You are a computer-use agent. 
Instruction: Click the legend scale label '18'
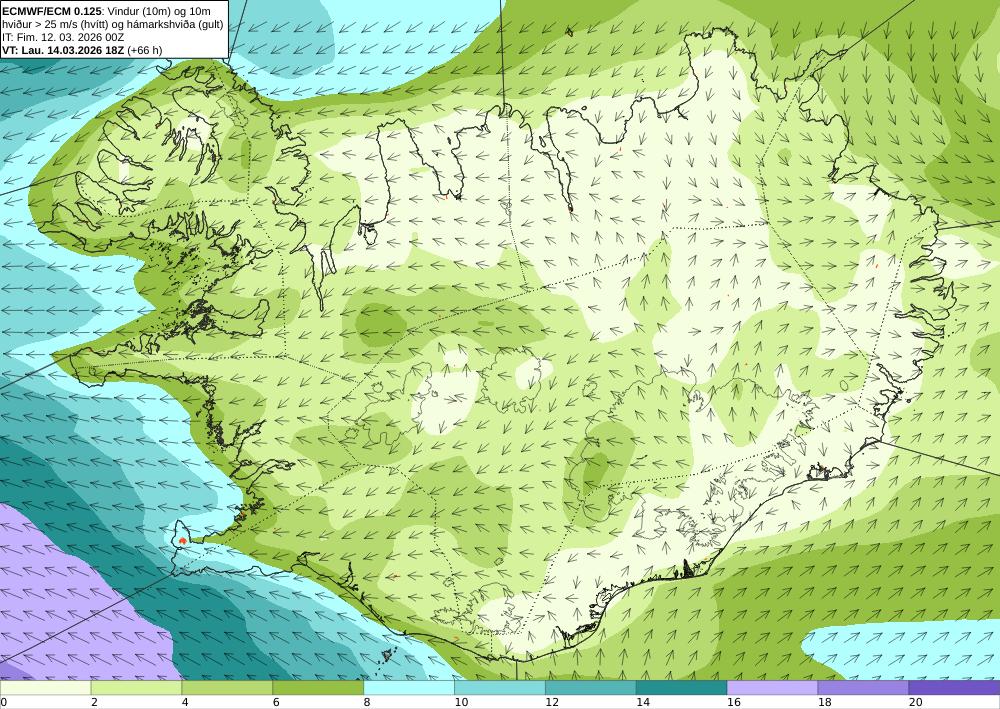(825, 703)
